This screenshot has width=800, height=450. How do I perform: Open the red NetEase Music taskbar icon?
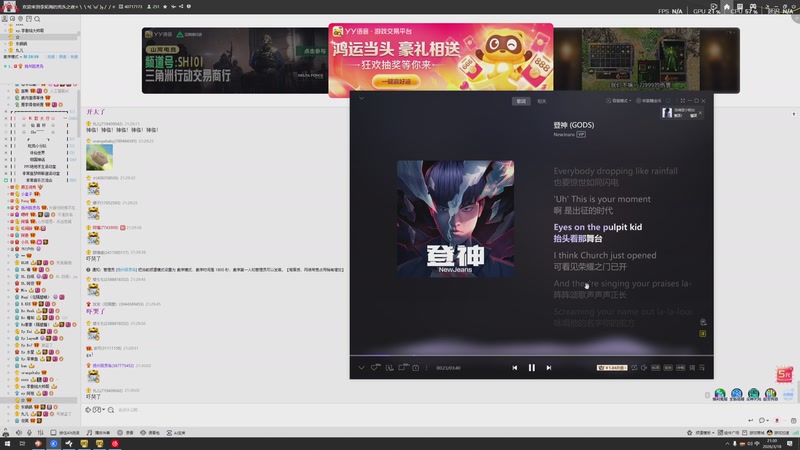115,444
